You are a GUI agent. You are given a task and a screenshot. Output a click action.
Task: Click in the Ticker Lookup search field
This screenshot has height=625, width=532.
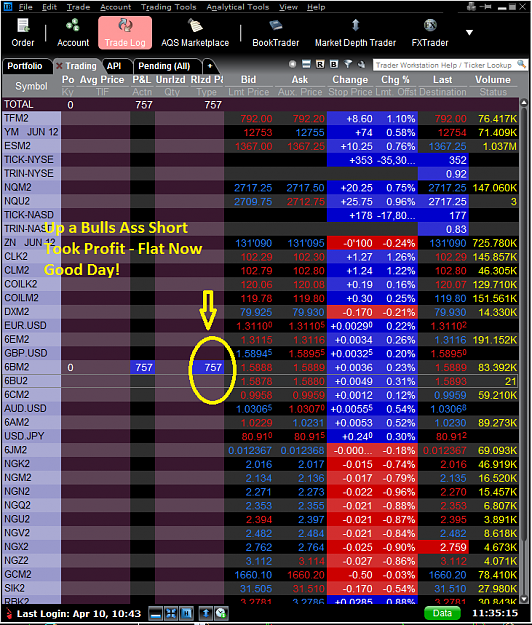(x=444, y=65)
